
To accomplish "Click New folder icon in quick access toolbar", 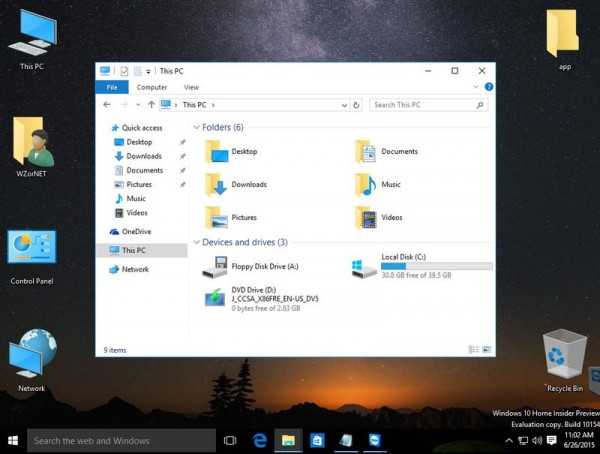I will pos(137,71).
